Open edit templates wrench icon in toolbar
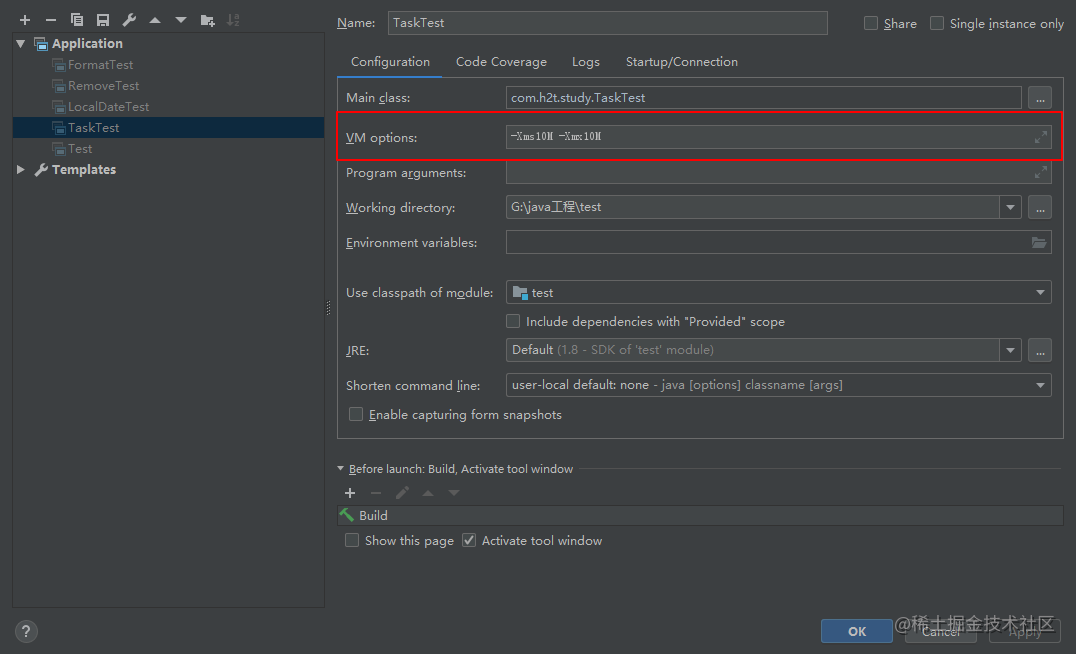Image resolution: width=1076 pixels, height=654 pixels. point(129,21)
